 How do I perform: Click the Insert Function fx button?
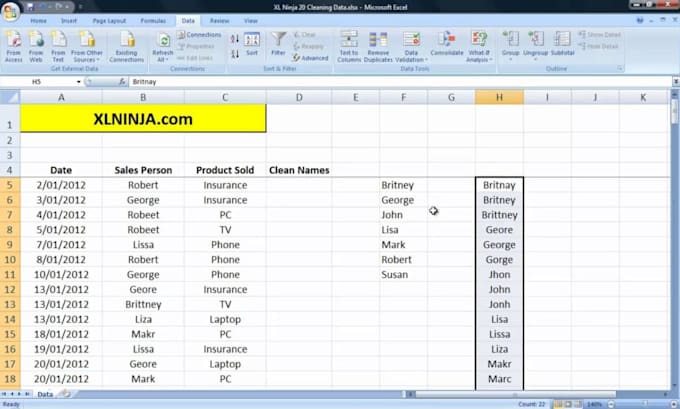[x=122, y=82]
